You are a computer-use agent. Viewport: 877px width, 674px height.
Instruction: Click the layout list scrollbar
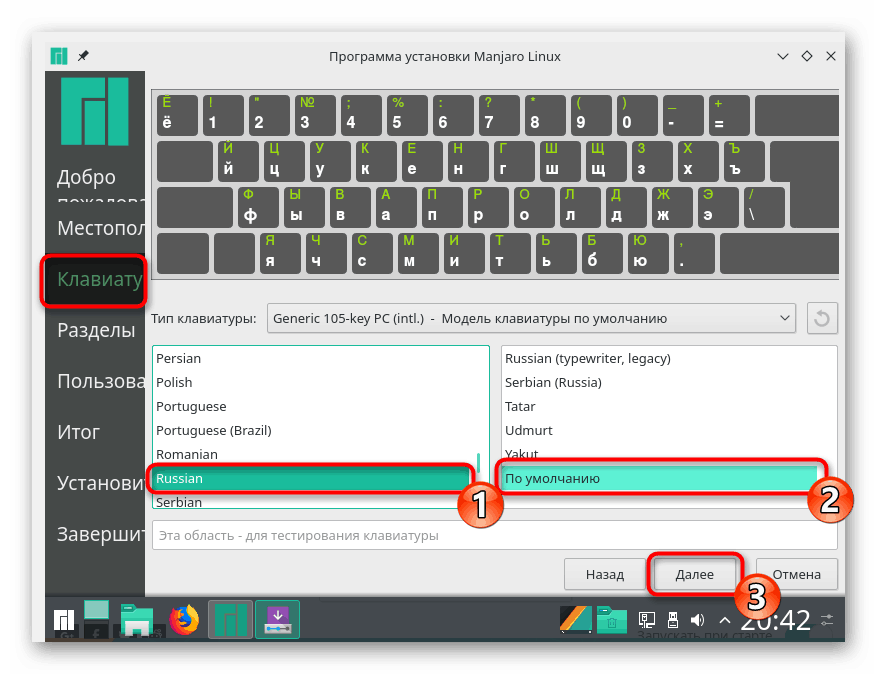(x=479, y=462)
